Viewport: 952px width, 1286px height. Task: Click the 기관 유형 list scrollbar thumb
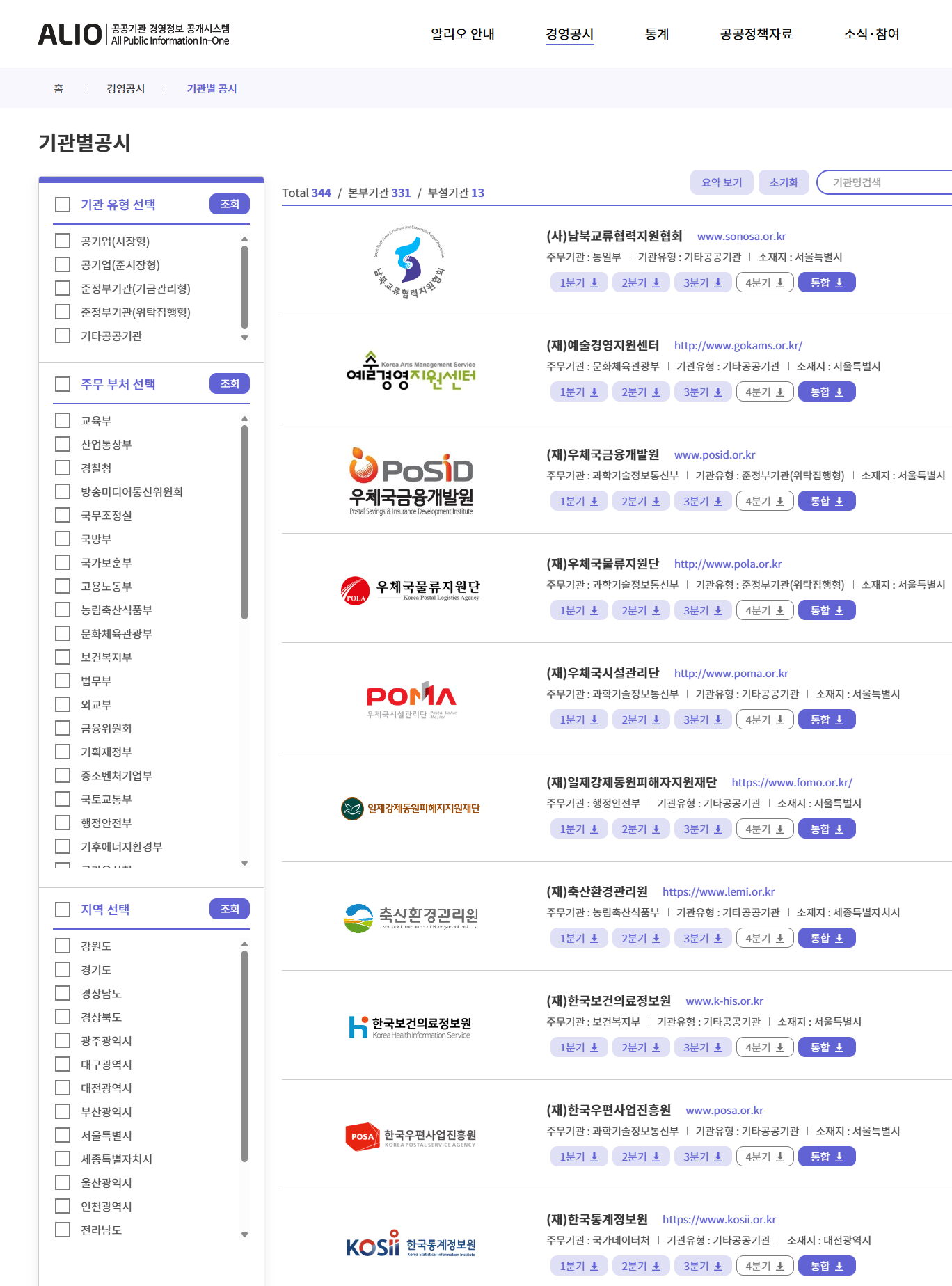click(x=244, y=287)
